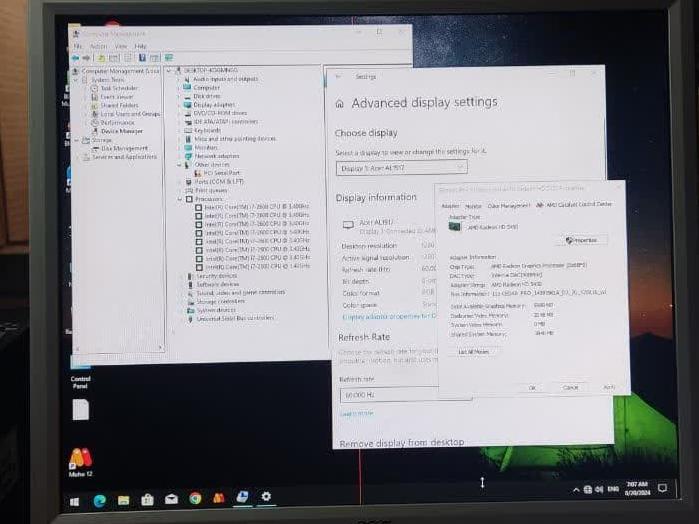
Task: Select Device Manager in the console tree
Action: point(122,131)
